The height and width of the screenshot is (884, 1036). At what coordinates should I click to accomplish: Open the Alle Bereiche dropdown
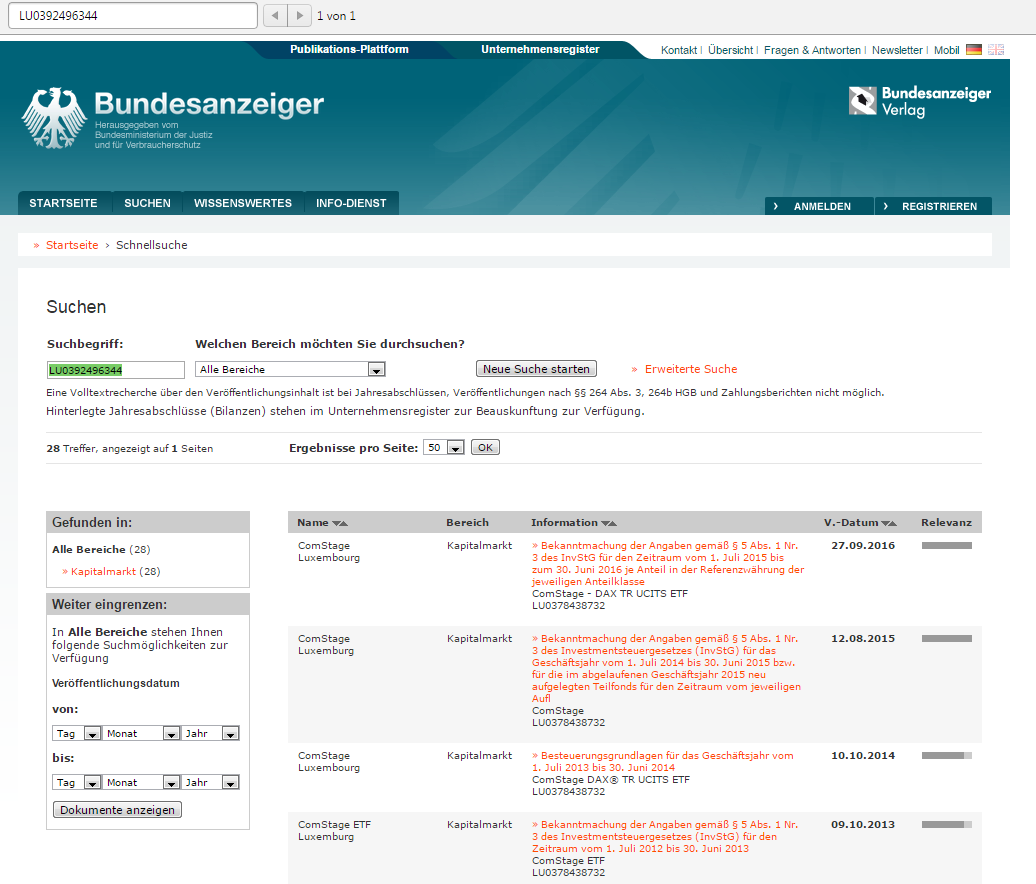click(x=290, y=369)
